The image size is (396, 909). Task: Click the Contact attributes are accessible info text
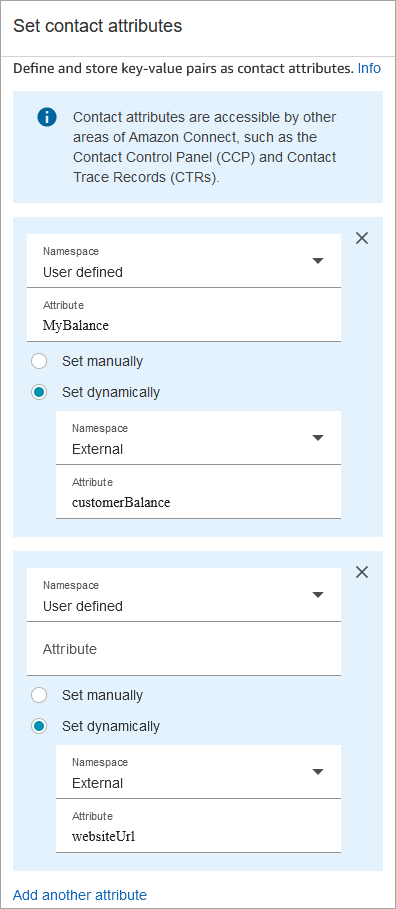coord(205,147)
